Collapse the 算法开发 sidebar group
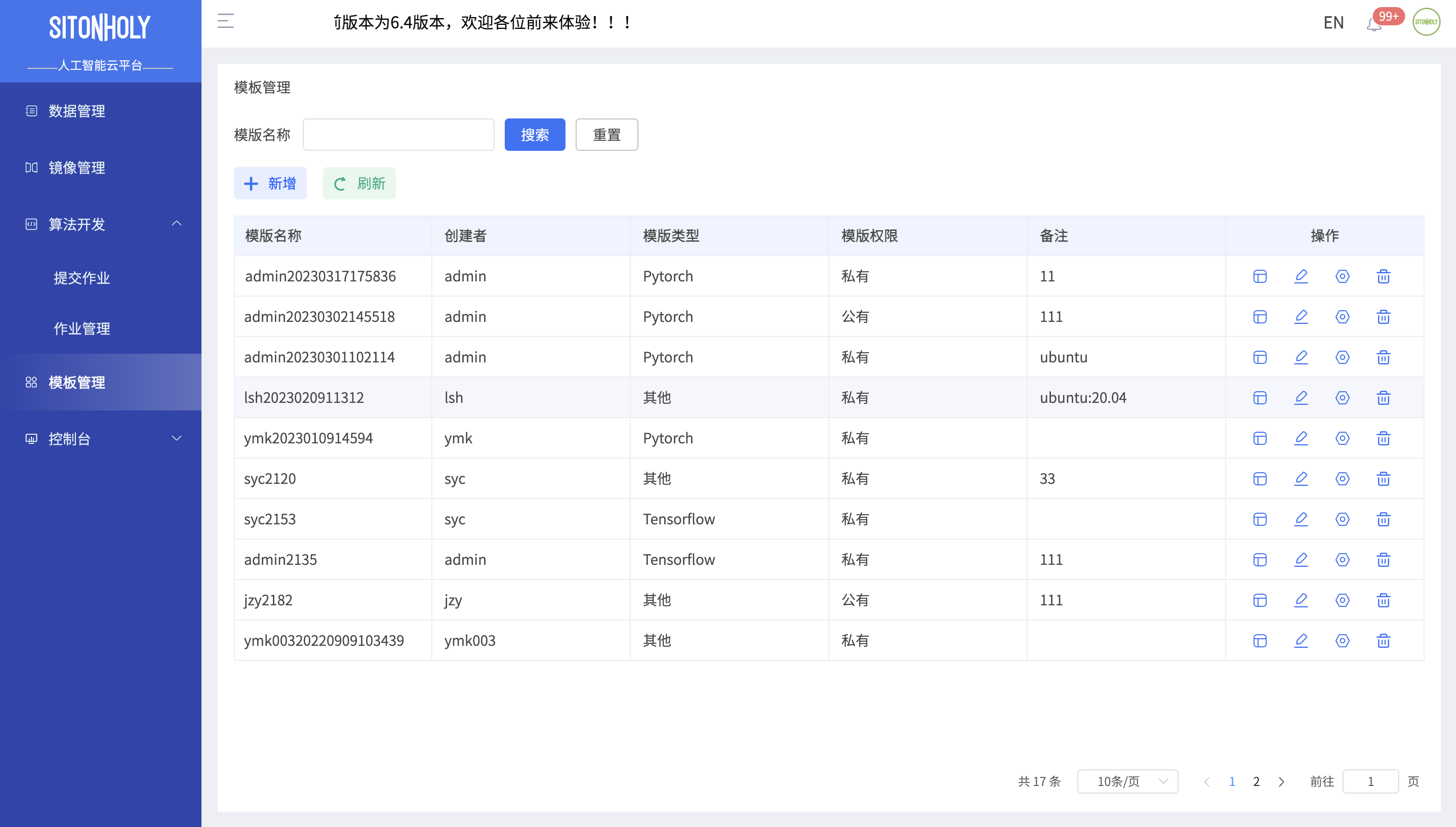The height and width of the screenshot is (827, 1456). coord(101,224)
